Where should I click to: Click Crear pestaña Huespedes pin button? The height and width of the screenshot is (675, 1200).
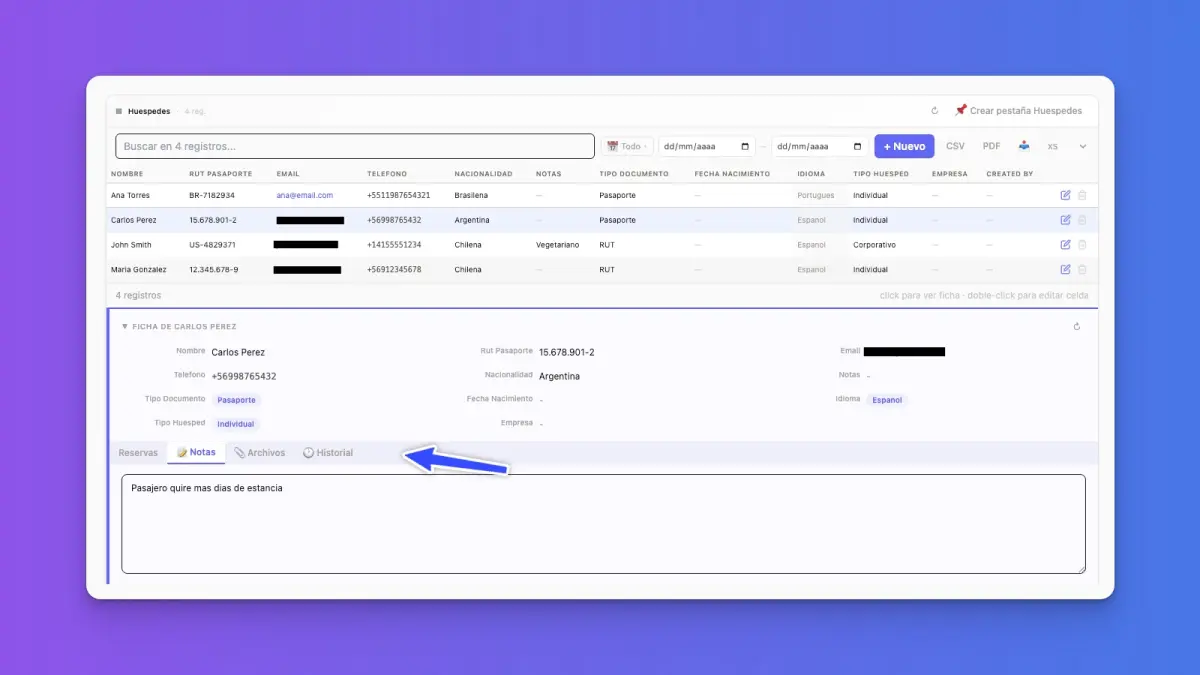pos(1018,111)
